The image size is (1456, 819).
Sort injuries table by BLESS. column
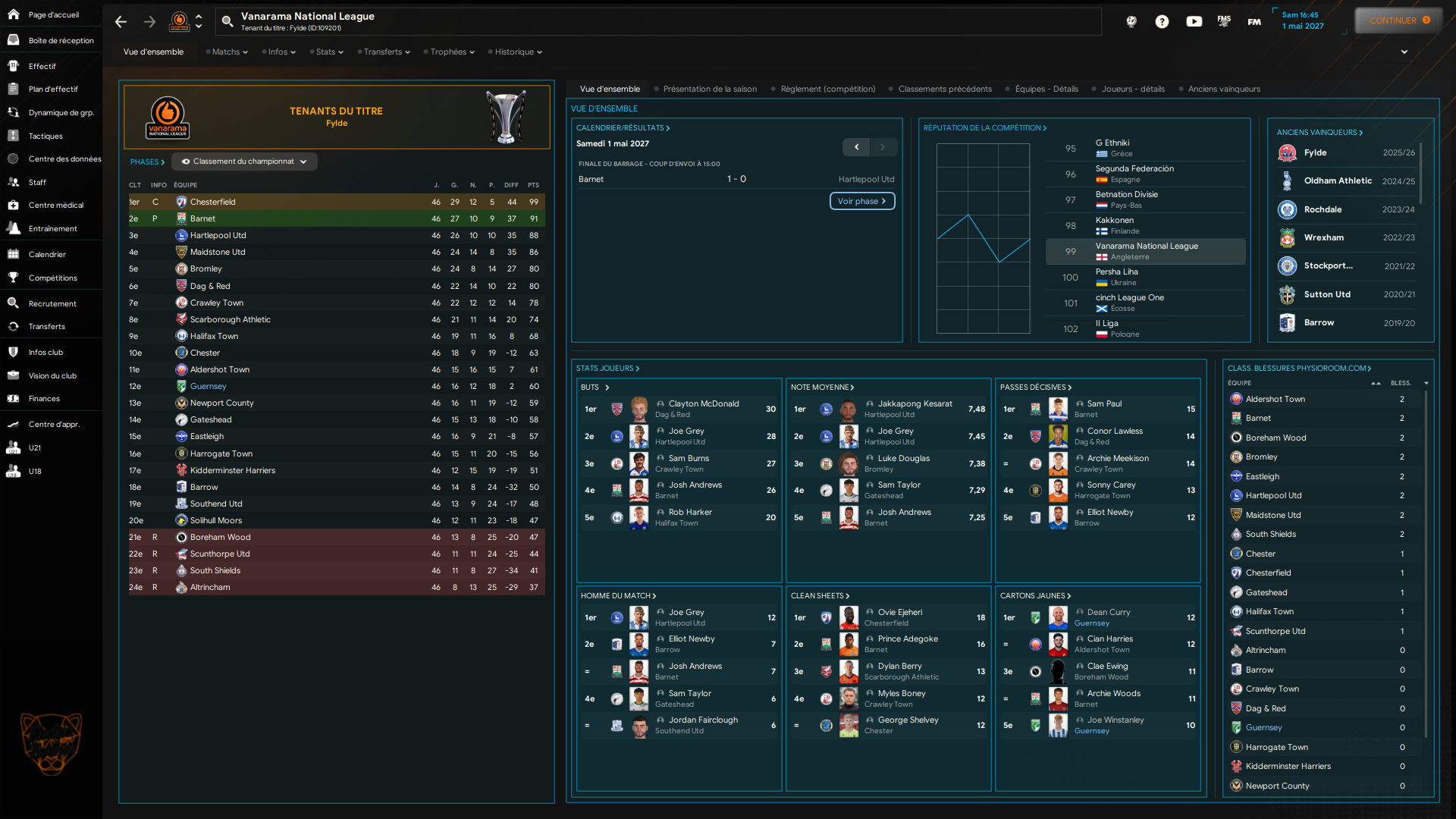point(1401,383)
